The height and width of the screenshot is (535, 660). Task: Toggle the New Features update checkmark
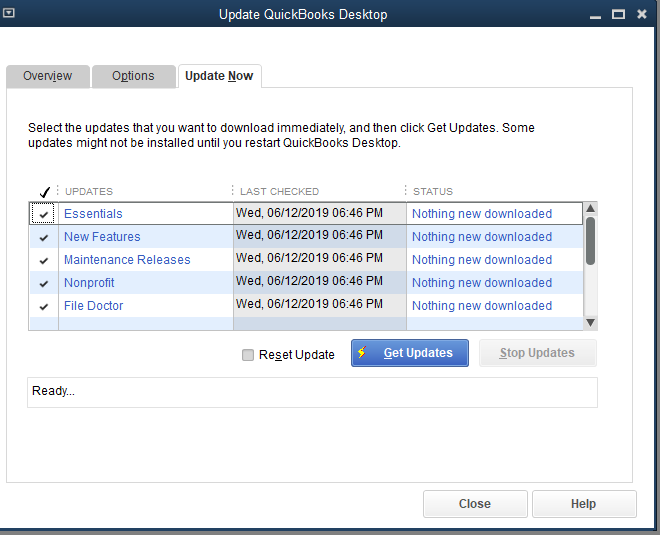pyautogui.click(x=43, y=237)
